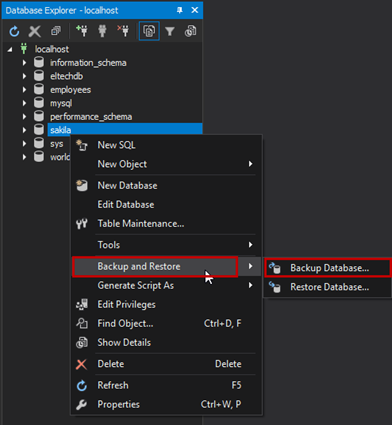Expand the performance_schema database

point(24,117)
